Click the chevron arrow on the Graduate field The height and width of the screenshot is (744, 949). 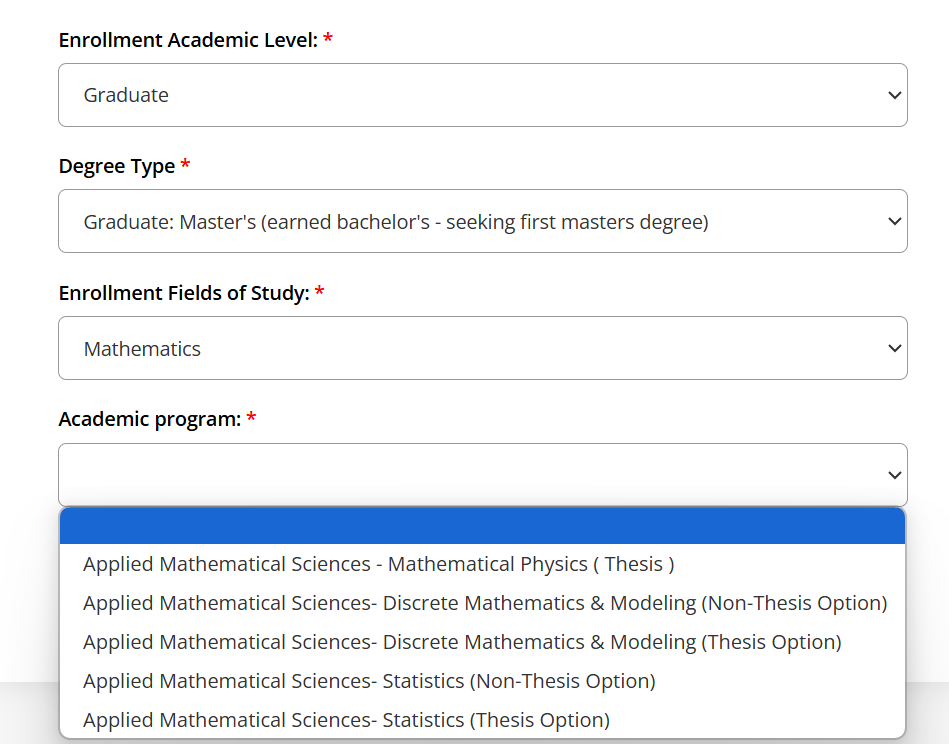click(894, 95)
